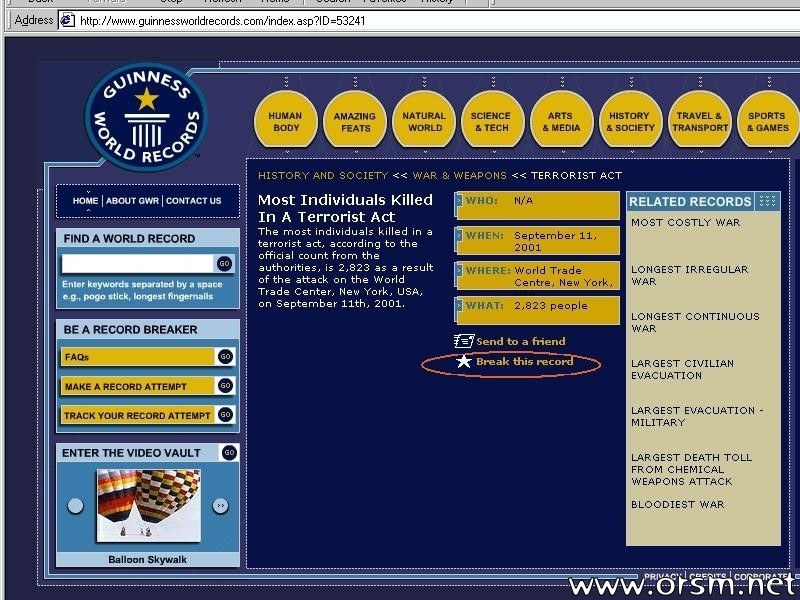Click GO icon for Enter The Video Vault
The image size is (800, 600).
point(230,452)
